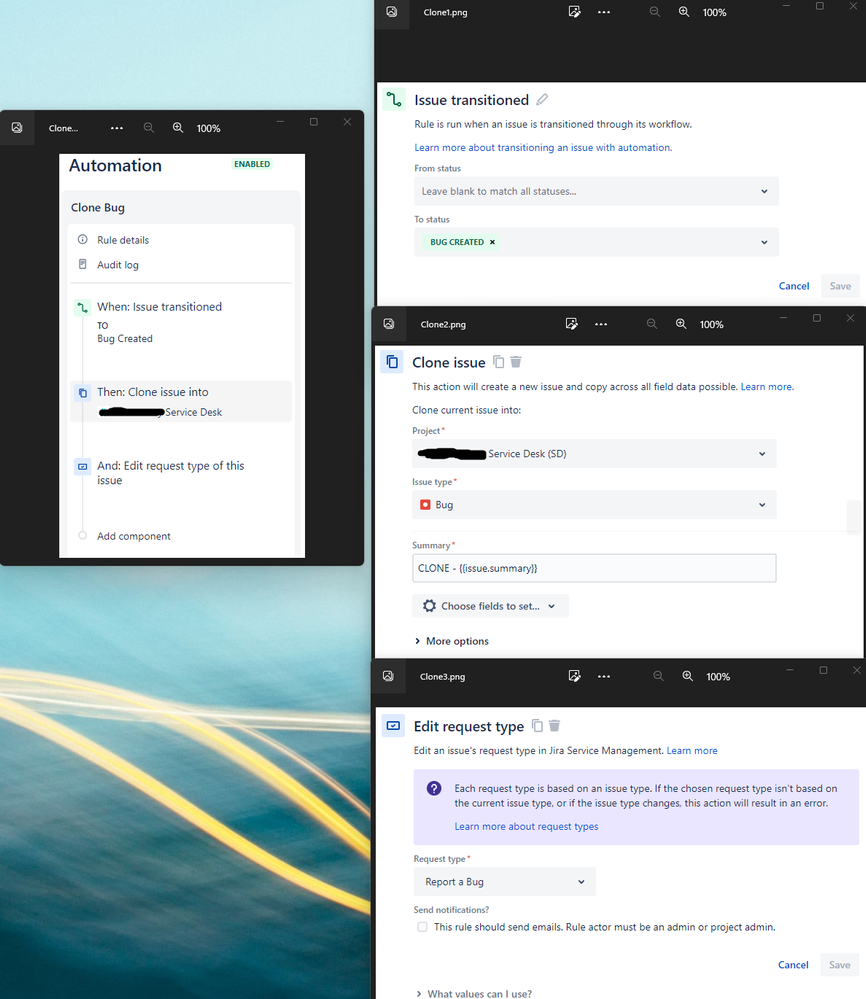This screenshot has width=866, height=999.
Task: Click the gear icon in Choose fields to set
Action: tap(429, 606)
